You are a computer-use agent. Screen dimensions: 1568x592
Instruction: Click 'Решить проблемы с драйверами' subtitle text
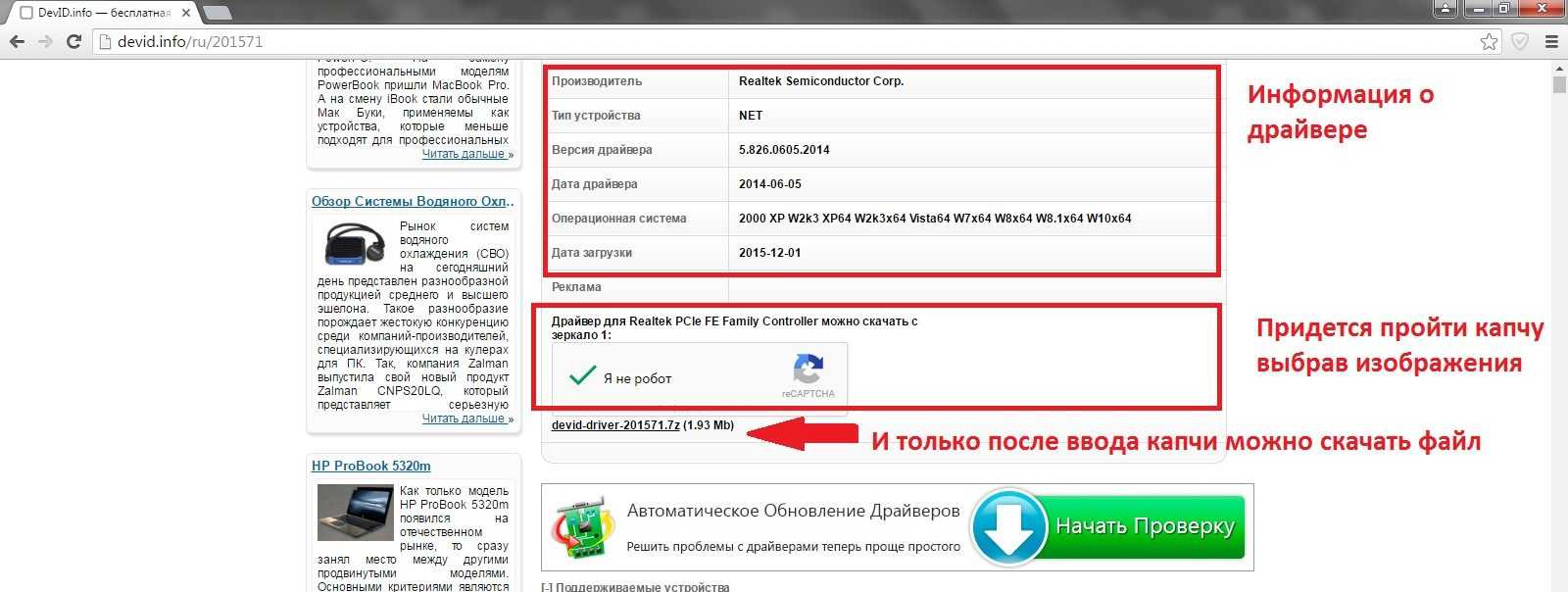(x=794, y=547)
